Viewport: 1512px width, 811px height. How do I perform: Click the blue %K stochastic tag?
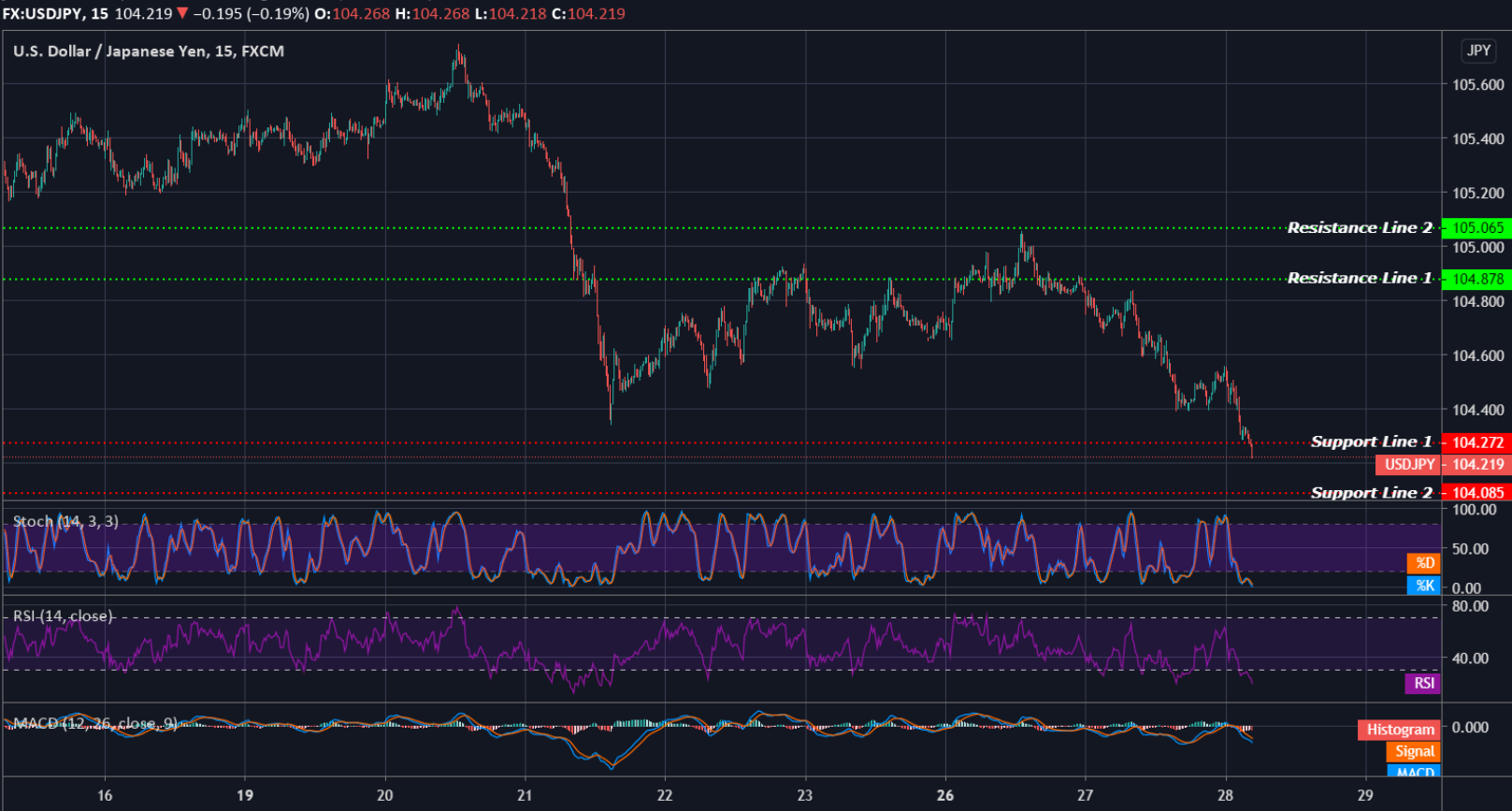[1424, 586]
